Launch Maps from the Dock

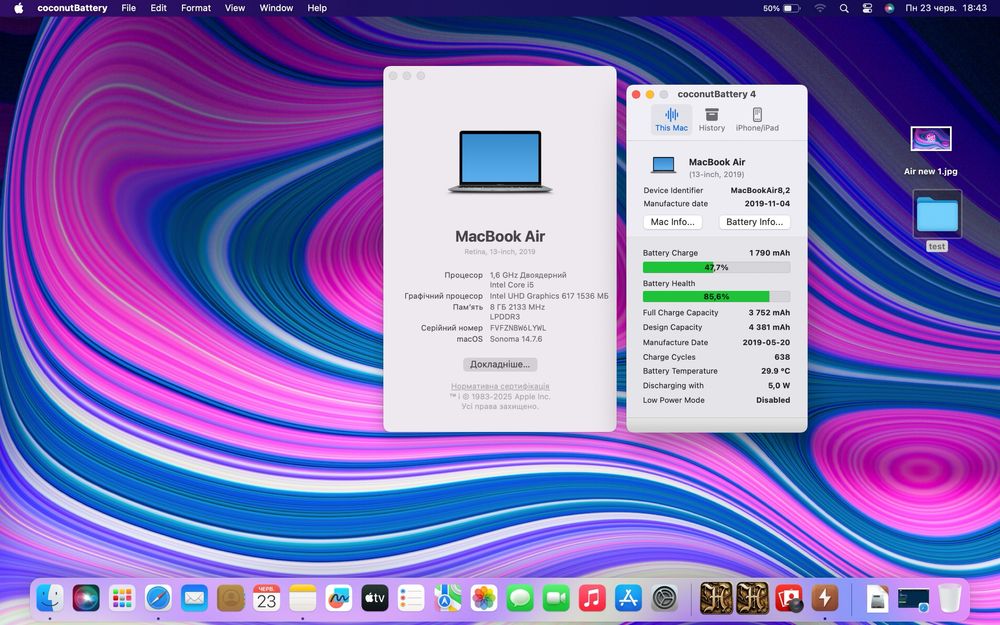click(448, 598)
